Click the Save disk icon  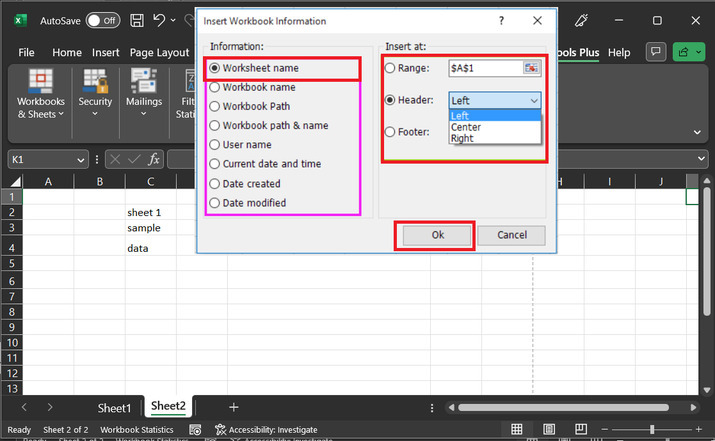point(137,21)
